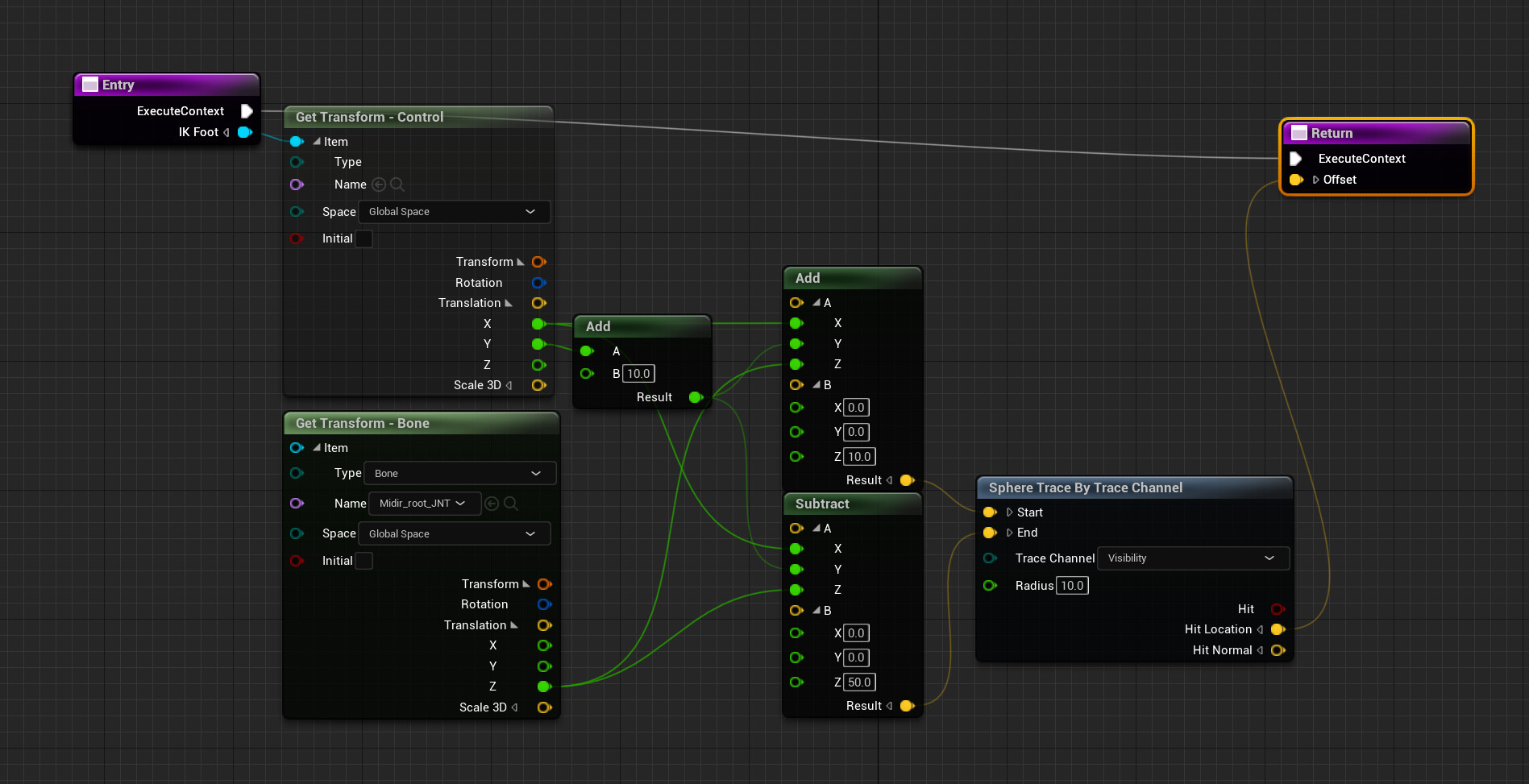1529x784 pixels.
Task: Open the Type dropdown set to Bone
Action: point(459,473)
